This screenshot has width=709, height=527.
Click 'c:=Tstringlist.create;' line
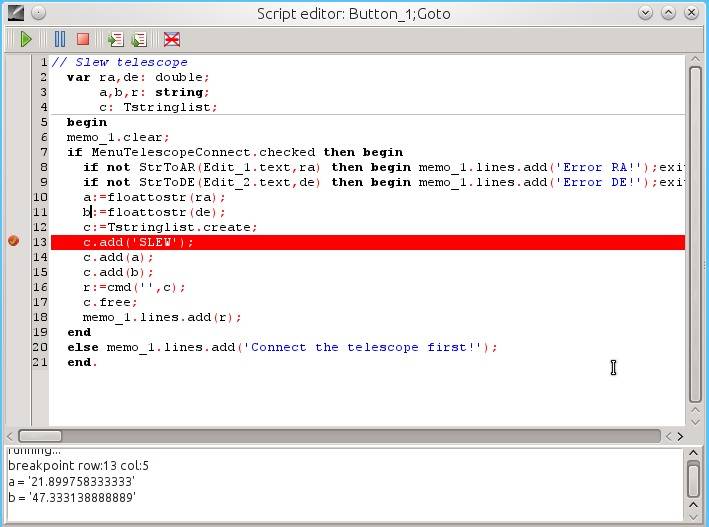coord(170,227)
